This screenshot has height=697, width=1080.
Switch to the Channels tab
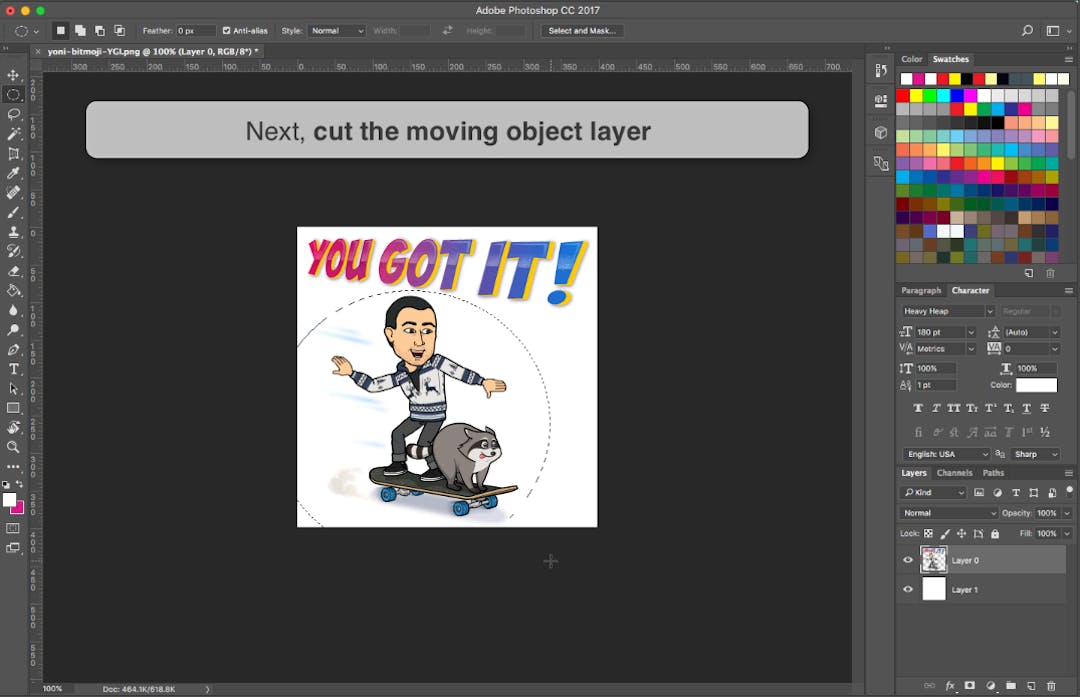coord(955,472)
